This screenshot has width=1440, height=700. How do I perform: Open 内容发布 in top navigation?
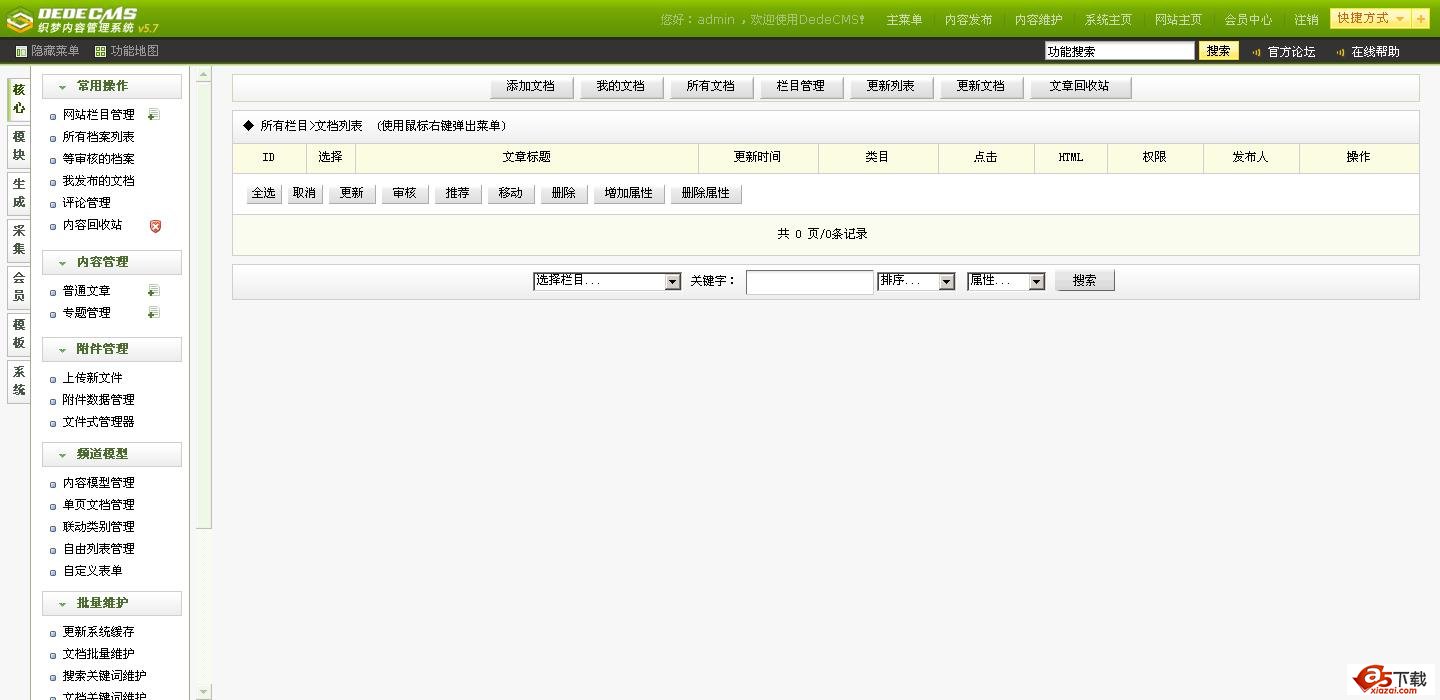click(x=968, y=20)
